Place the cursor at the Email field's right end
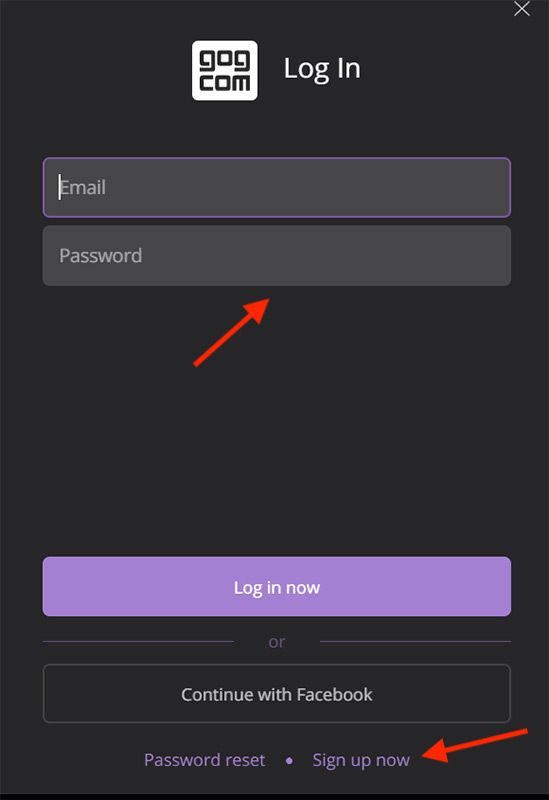The image size is (549, 800). click(x=500, y=187)
